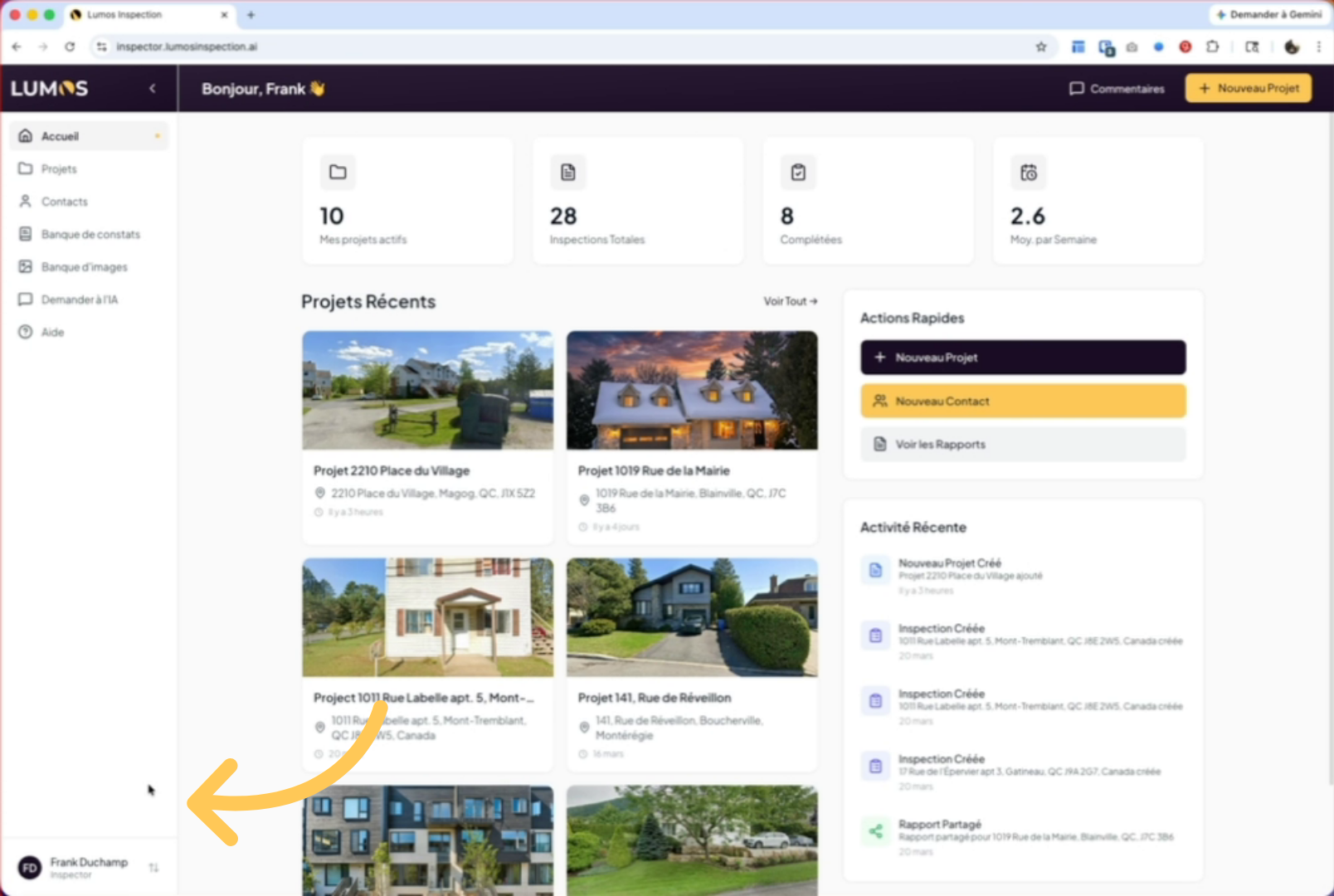Click the Demander à Gemini button
This screenshot has height=896, width=1334.
point(1268,15)
